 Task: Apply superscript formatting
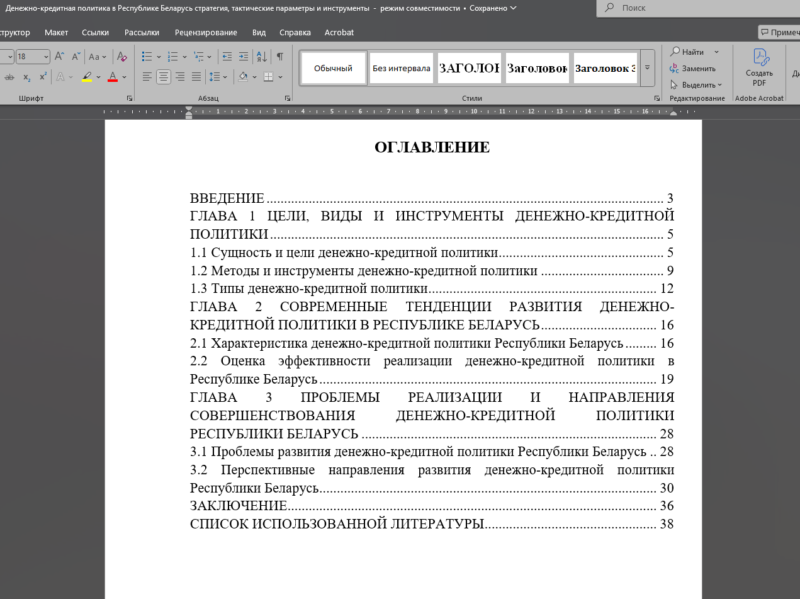(43, 77)
